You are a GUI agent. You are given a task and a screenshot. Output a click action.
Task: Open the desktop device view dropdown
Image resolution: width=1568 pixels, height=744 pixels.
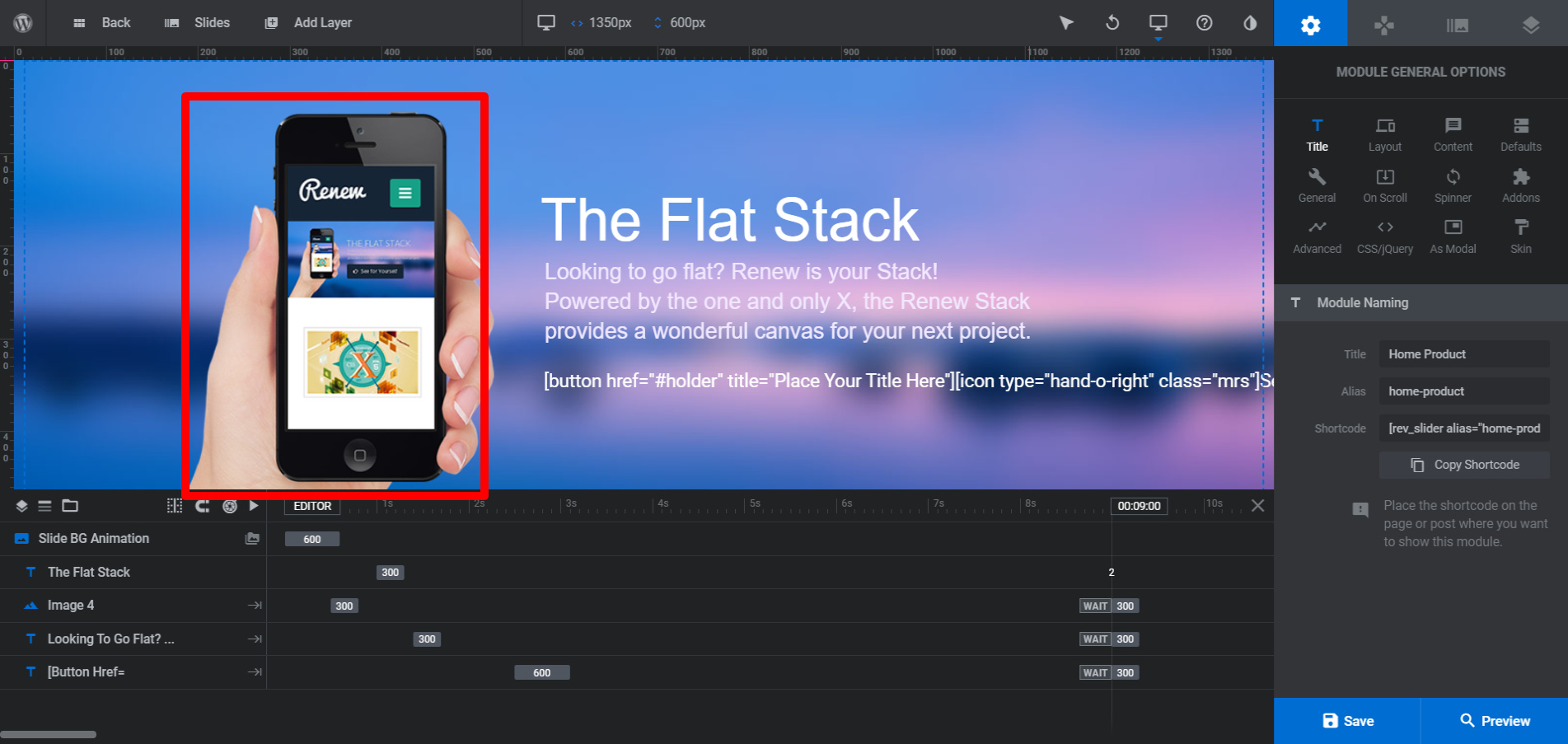coord(1158,25)
